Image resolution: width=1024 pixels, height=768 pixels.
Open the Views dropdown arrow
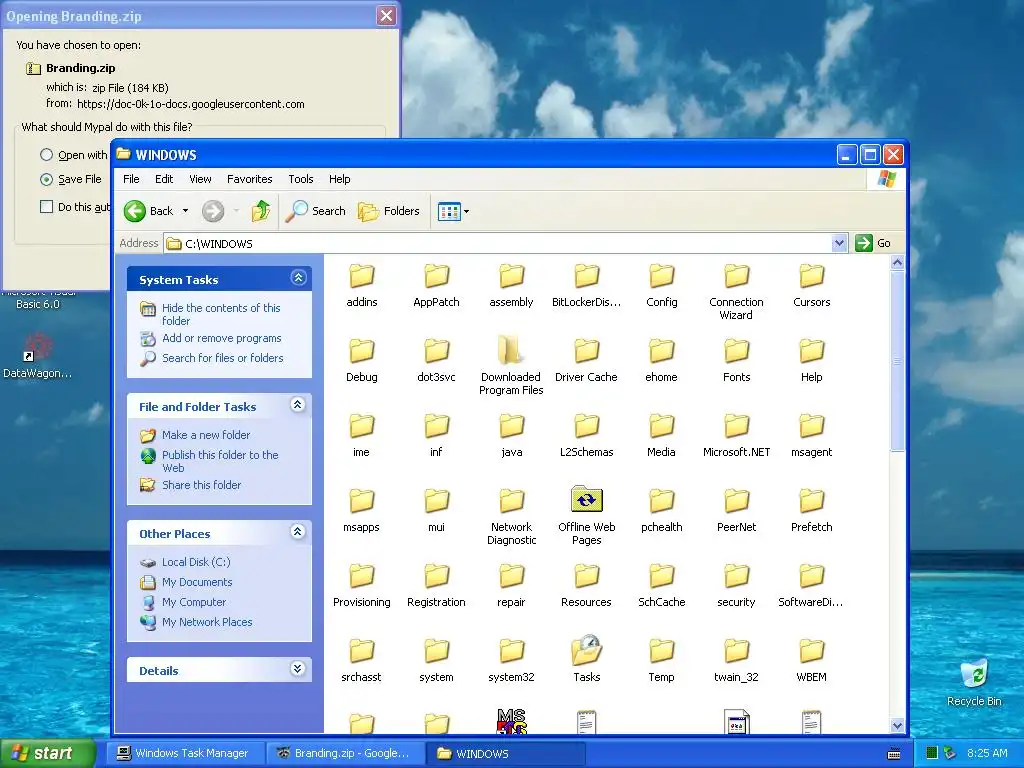(466, 212)
